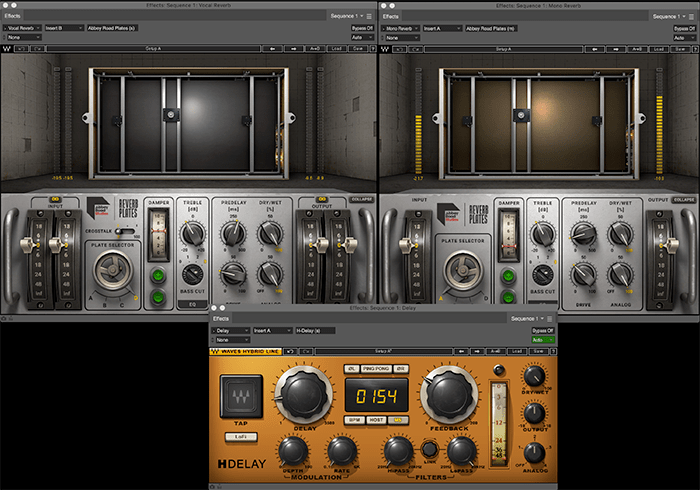Open Sequence 1 dropdown in Delay window
Viewport: 700px width, 490px height.
[527, 319]
